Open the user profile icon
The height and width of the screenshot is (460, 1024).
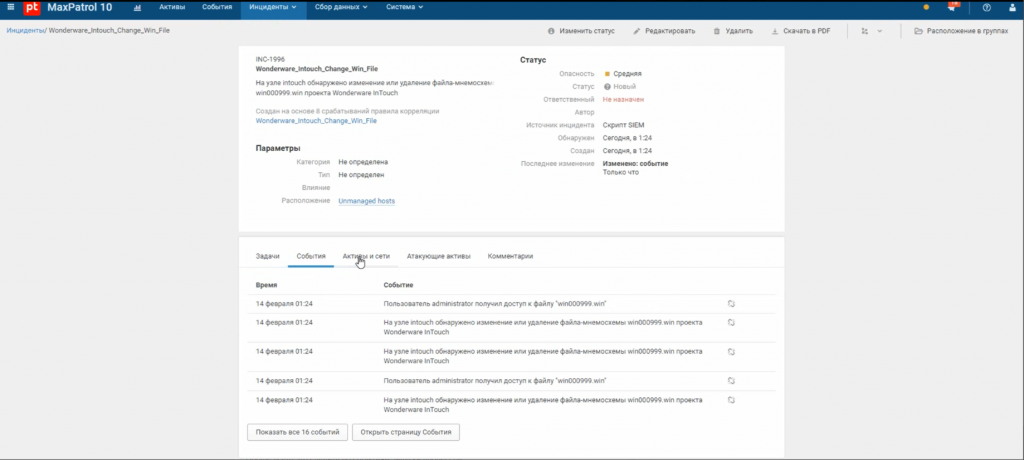(x=1013, y=7)
